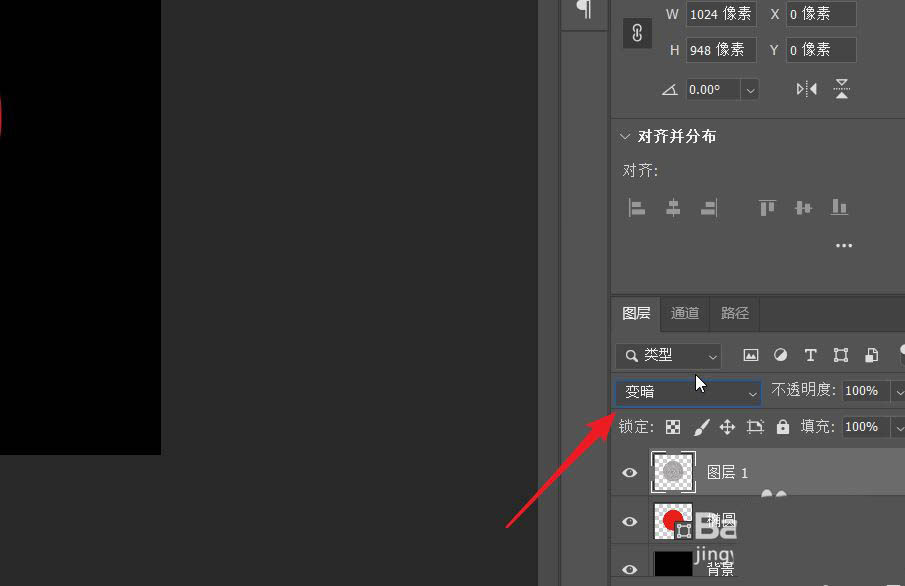905x586 pixels.
Task: Select the 图层 1 layer name
Action: (x=727, y=473)
